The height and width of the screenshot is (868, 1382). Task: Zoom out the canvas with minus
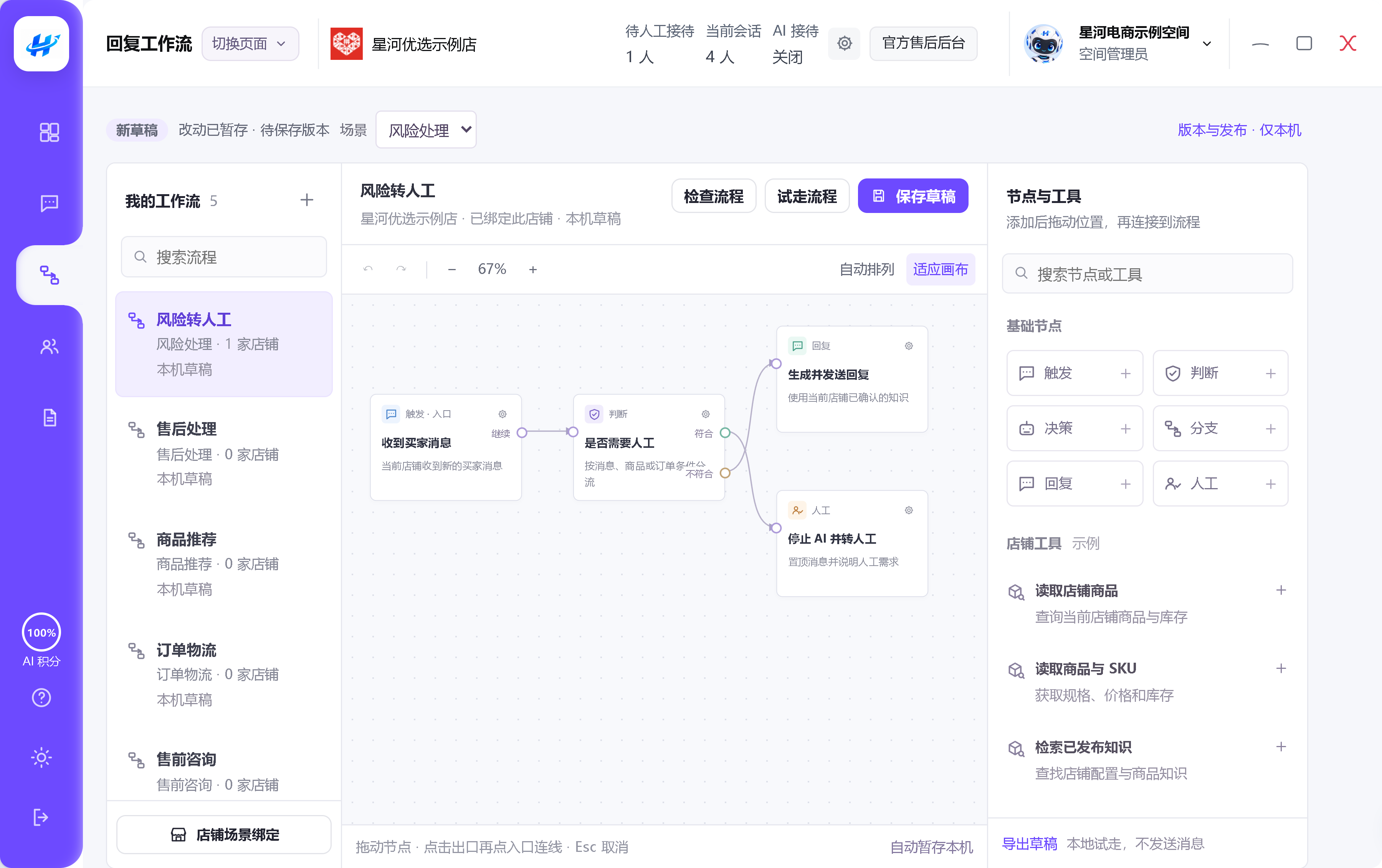click(452, 270)
